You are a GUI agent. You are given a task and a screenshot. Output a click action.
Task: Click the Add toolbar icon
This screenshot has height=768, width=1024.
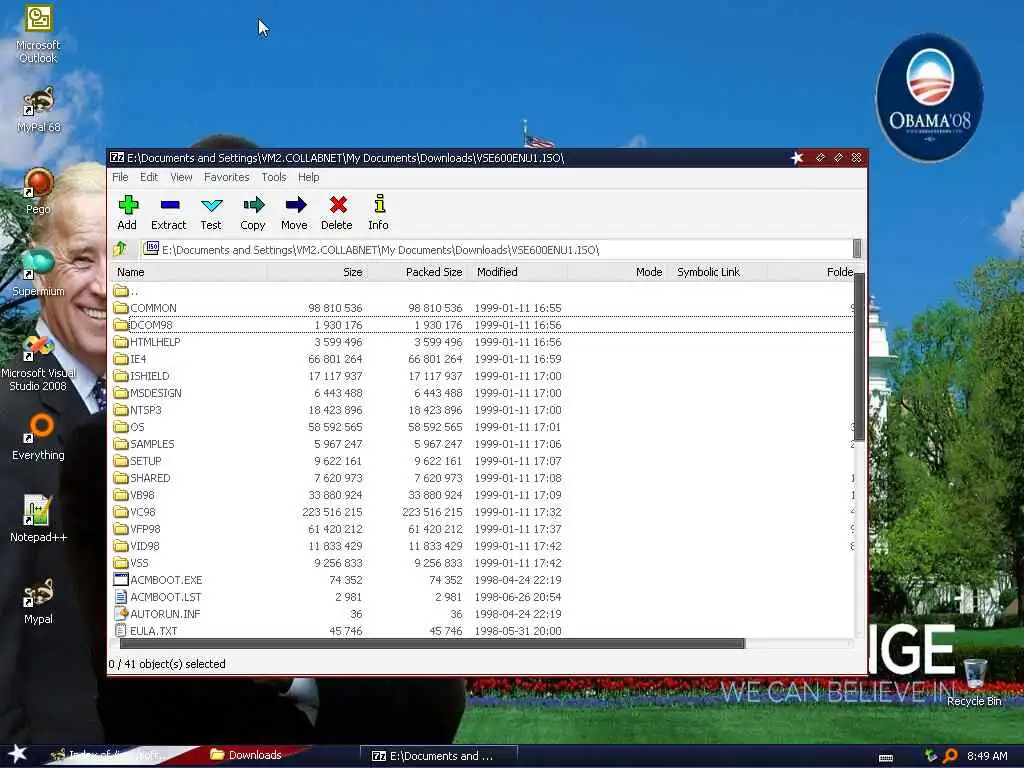click(127, 212)
